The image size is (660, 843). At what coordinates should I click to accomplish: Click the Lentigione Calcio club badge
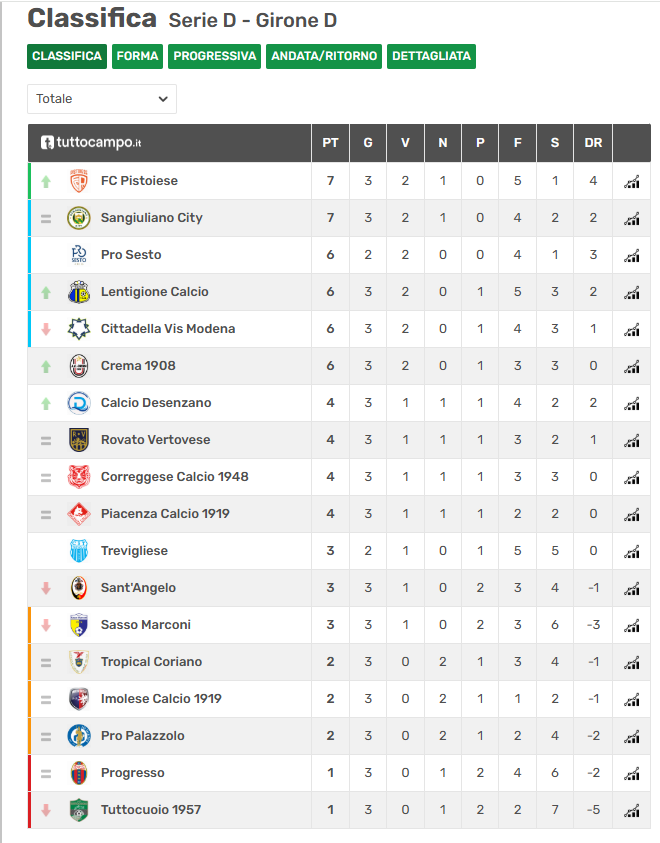point(79,291)
